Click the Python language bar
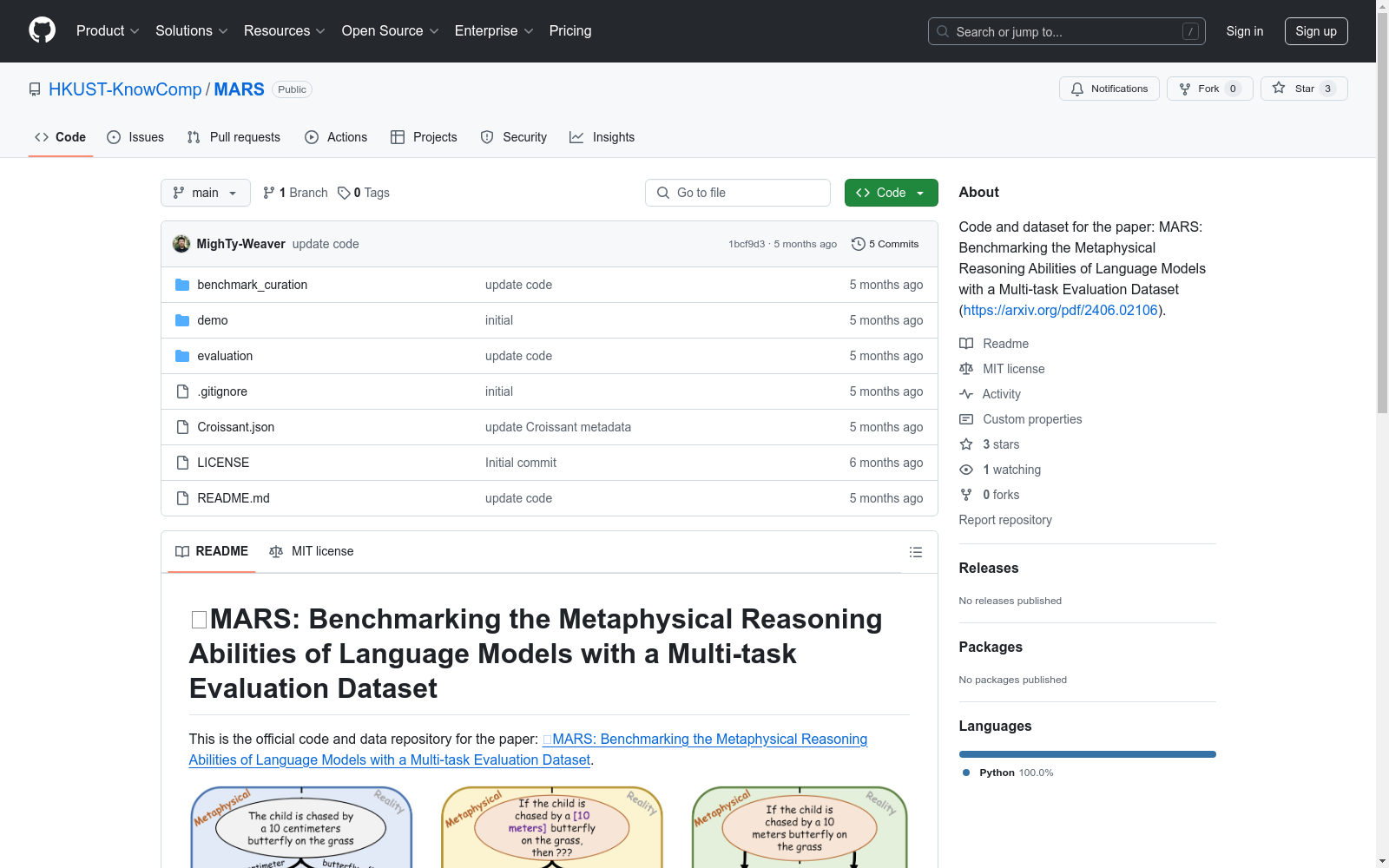 pyautogui.click(x=1088, y=754)
